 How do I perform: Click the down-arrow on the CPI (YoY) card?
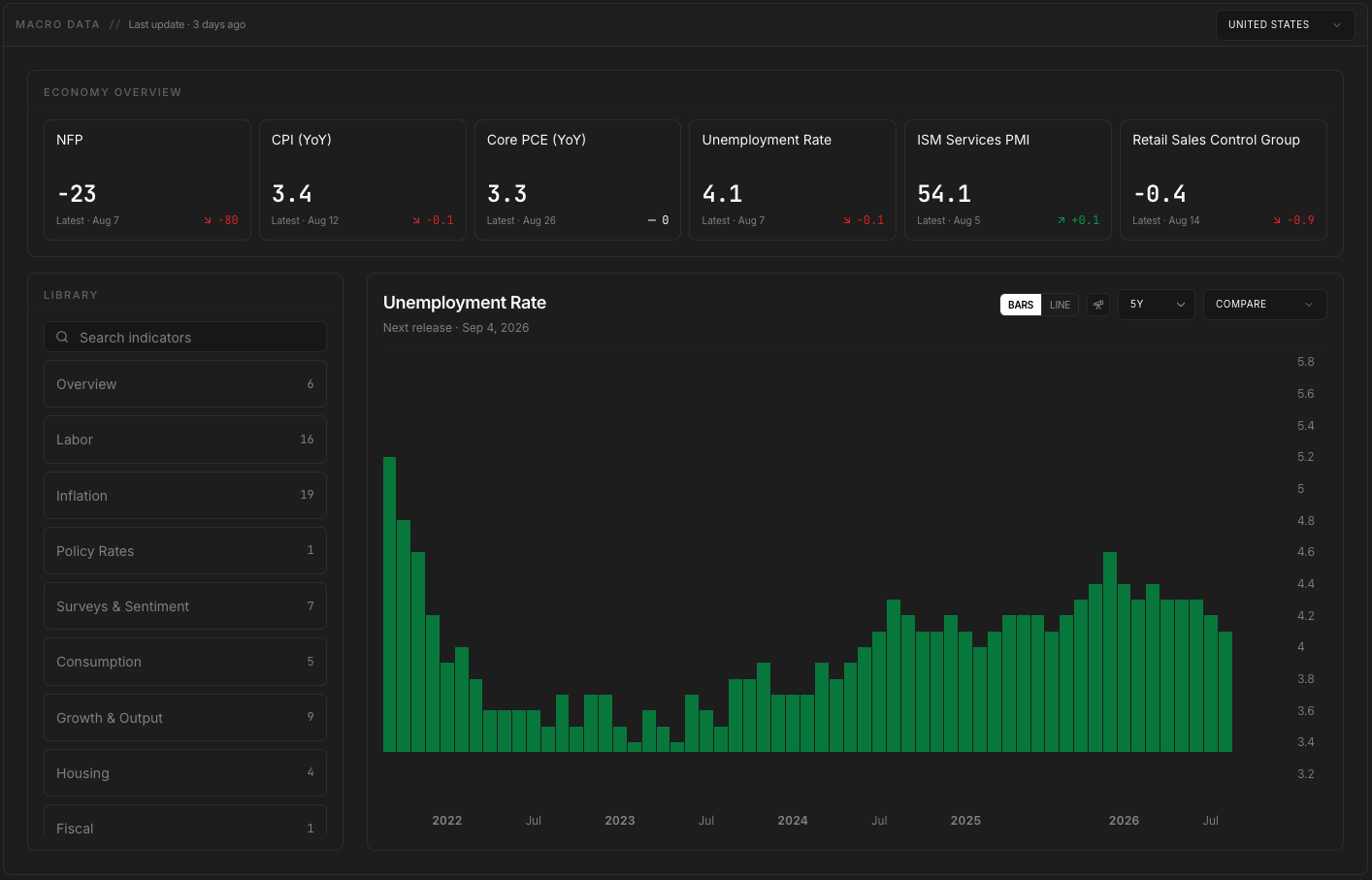tap(416, 220)
